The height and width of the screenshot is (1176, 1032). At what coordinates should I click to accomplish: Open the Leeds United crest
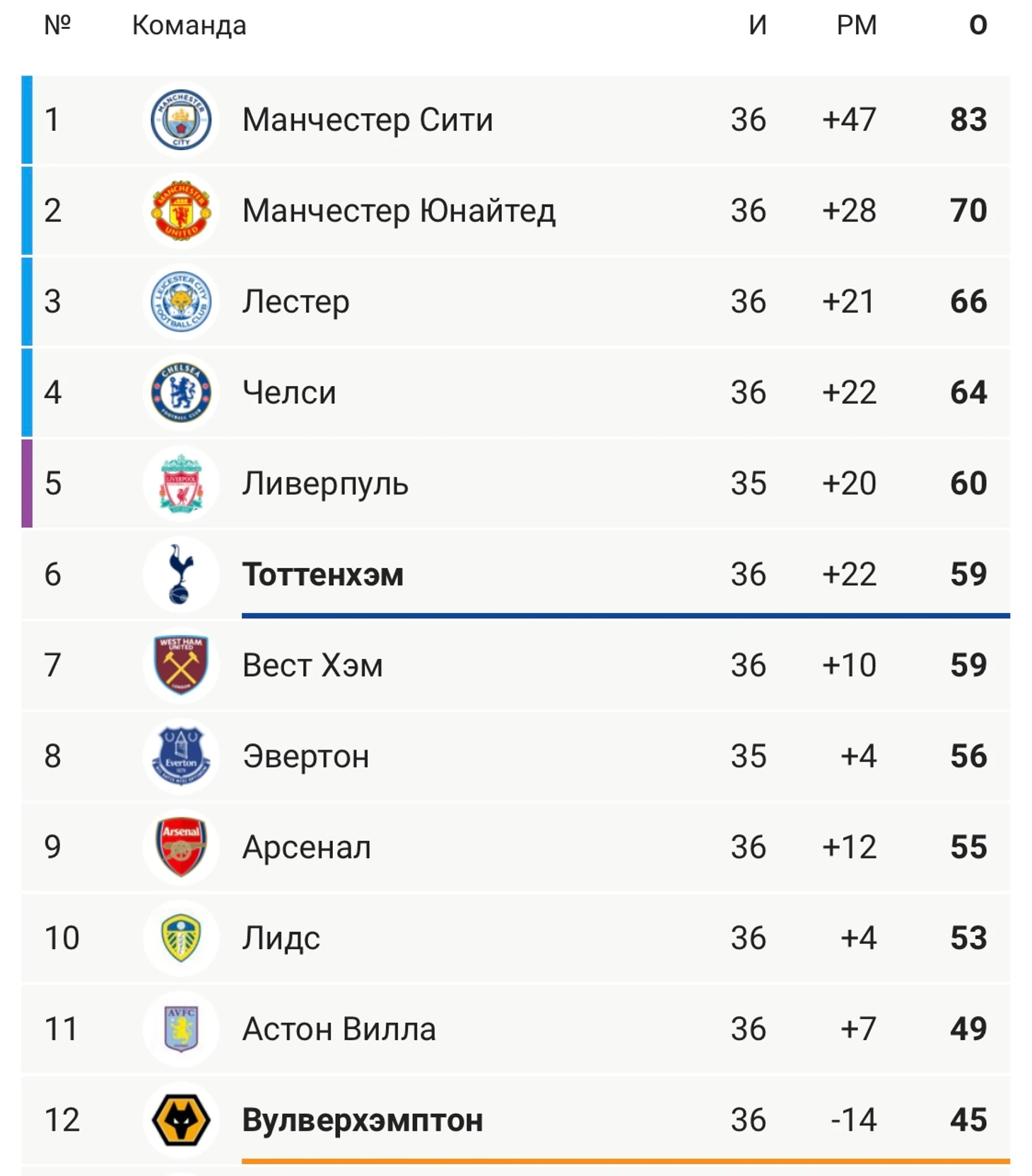181,938
